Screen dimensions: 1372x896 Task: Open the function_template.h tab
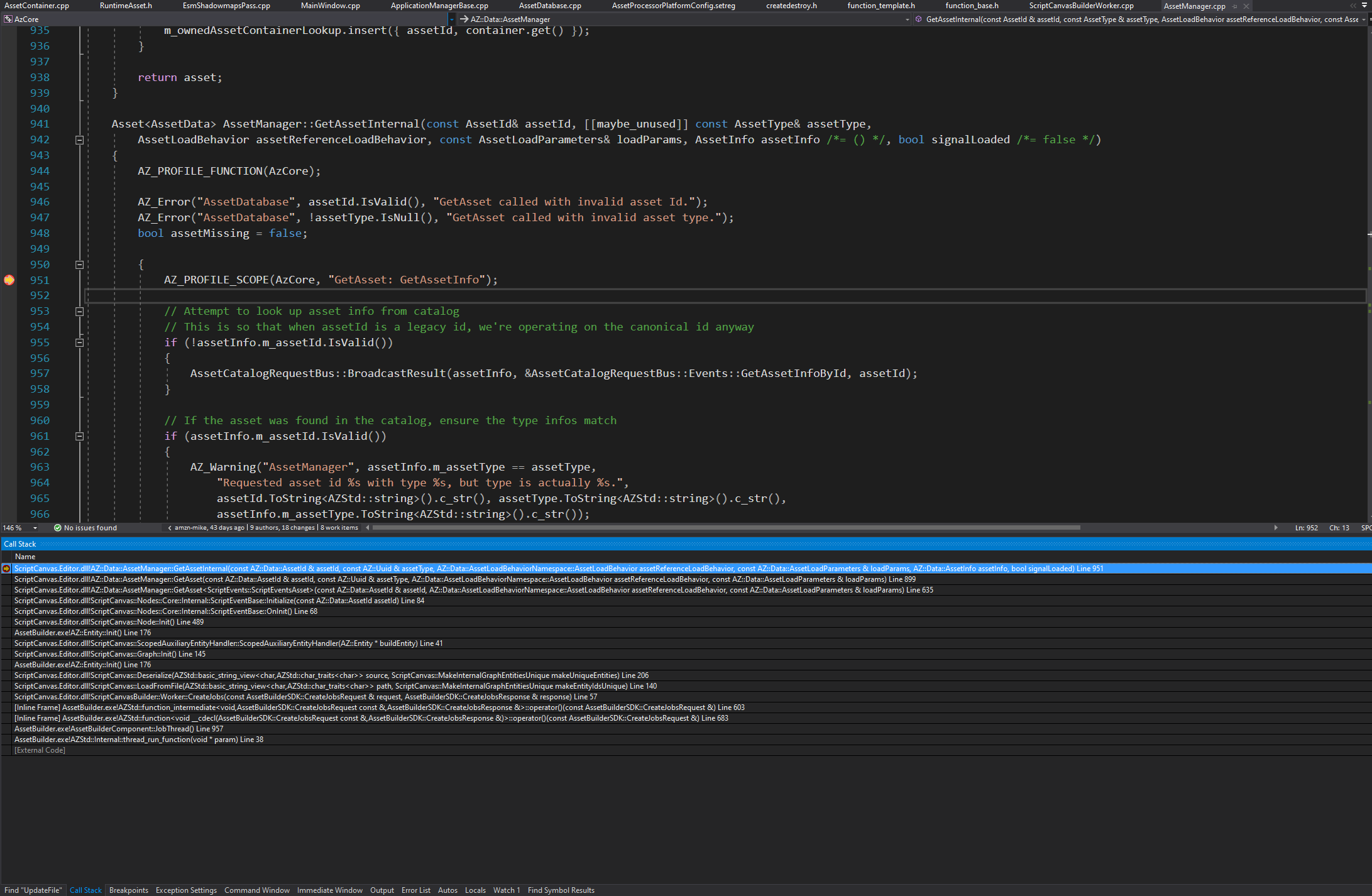click(x=881, y=6)
